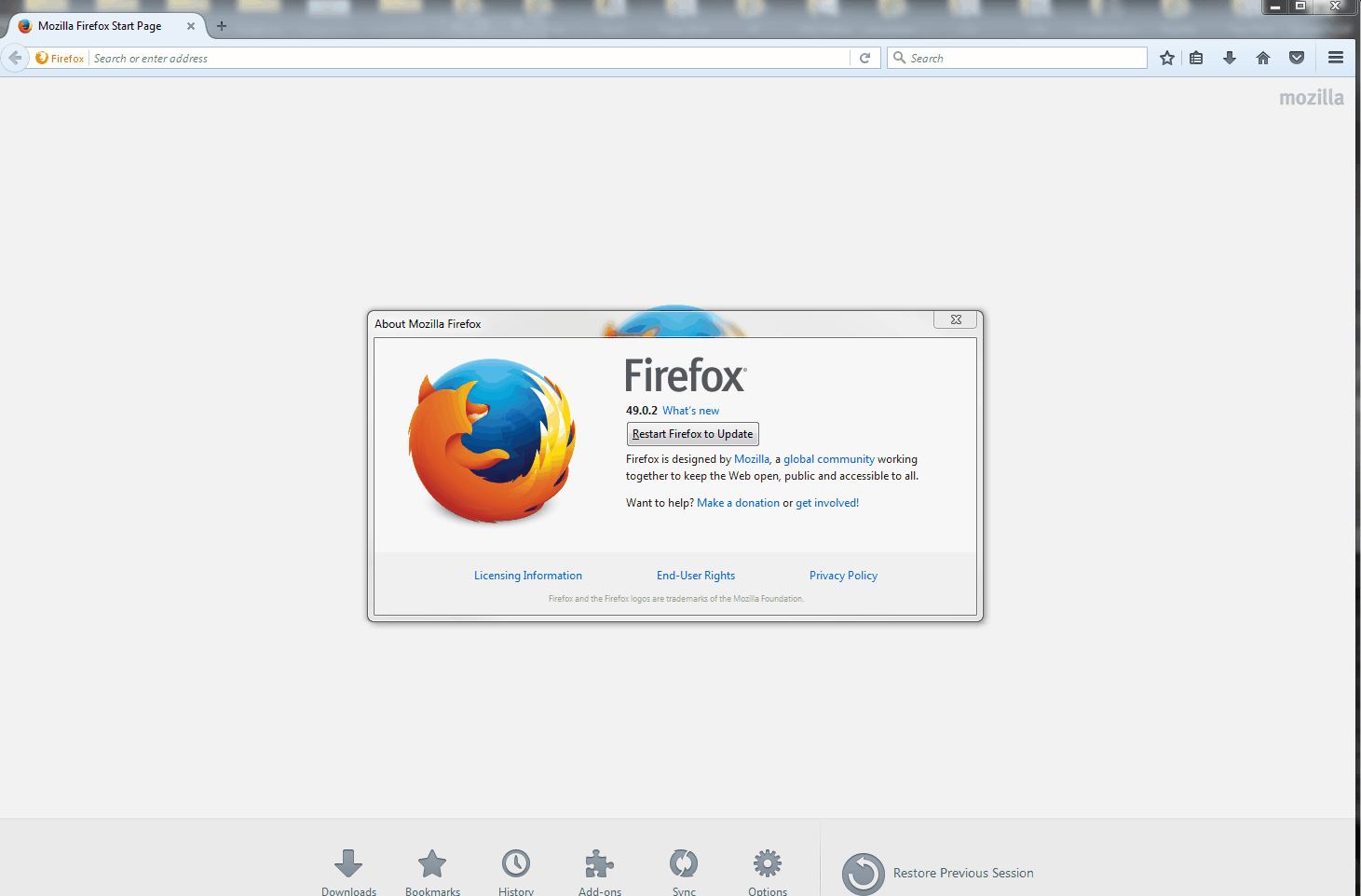Reload the page with the refresh icon
Viewport: 1361px width, 896px height.
864,58
